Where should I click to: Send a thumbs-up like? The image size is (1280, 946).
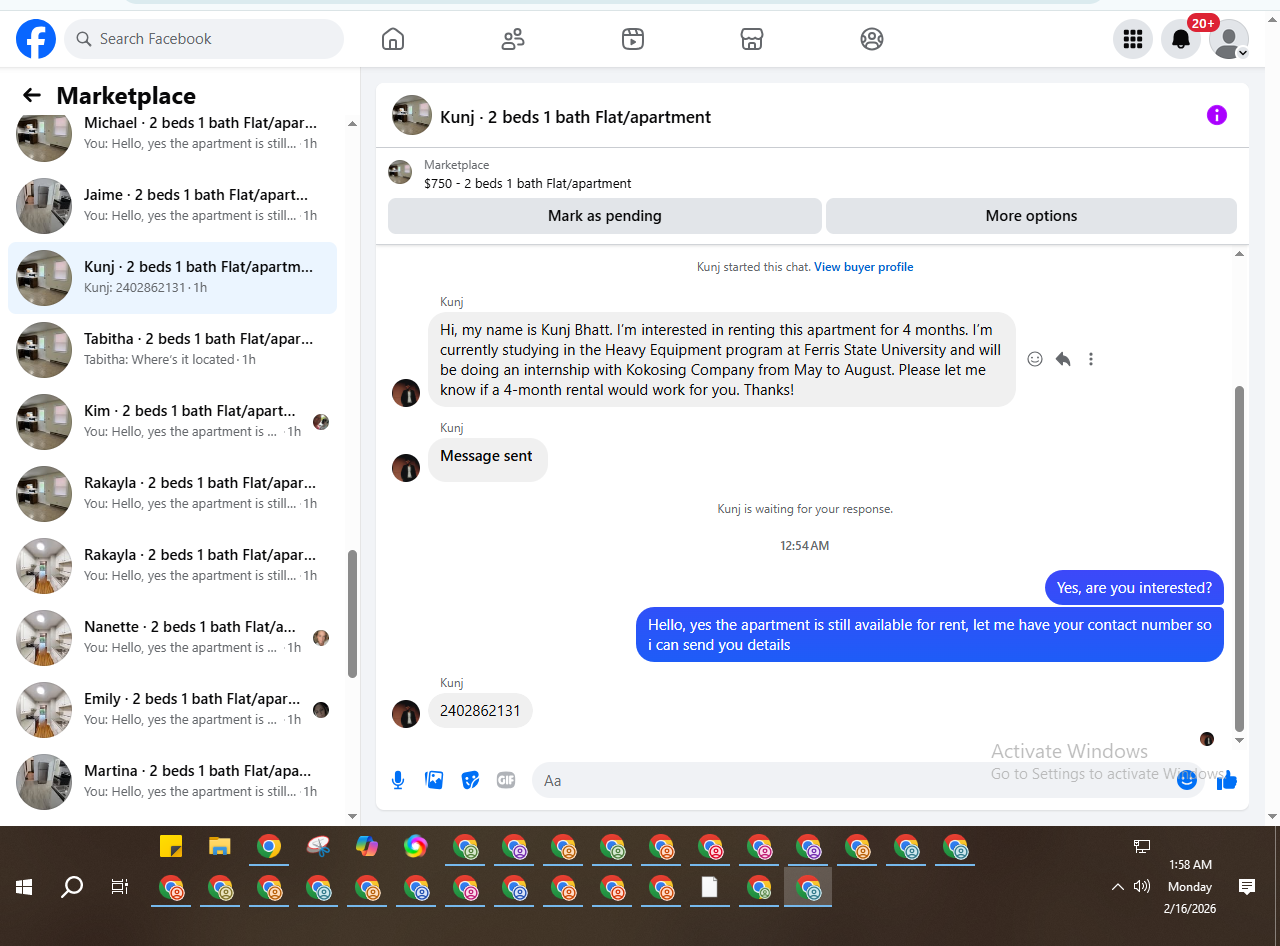[x=1227, y=780]
